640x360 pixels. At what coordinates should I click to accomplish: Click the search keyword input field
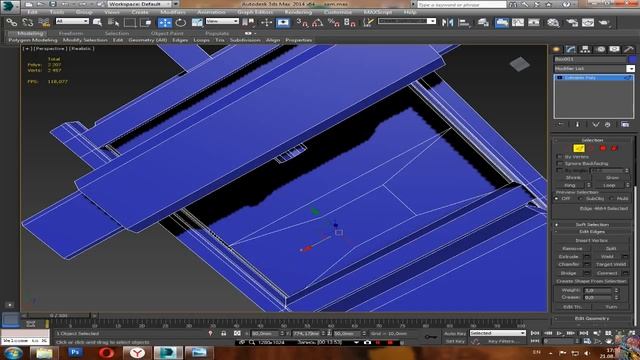462,4
